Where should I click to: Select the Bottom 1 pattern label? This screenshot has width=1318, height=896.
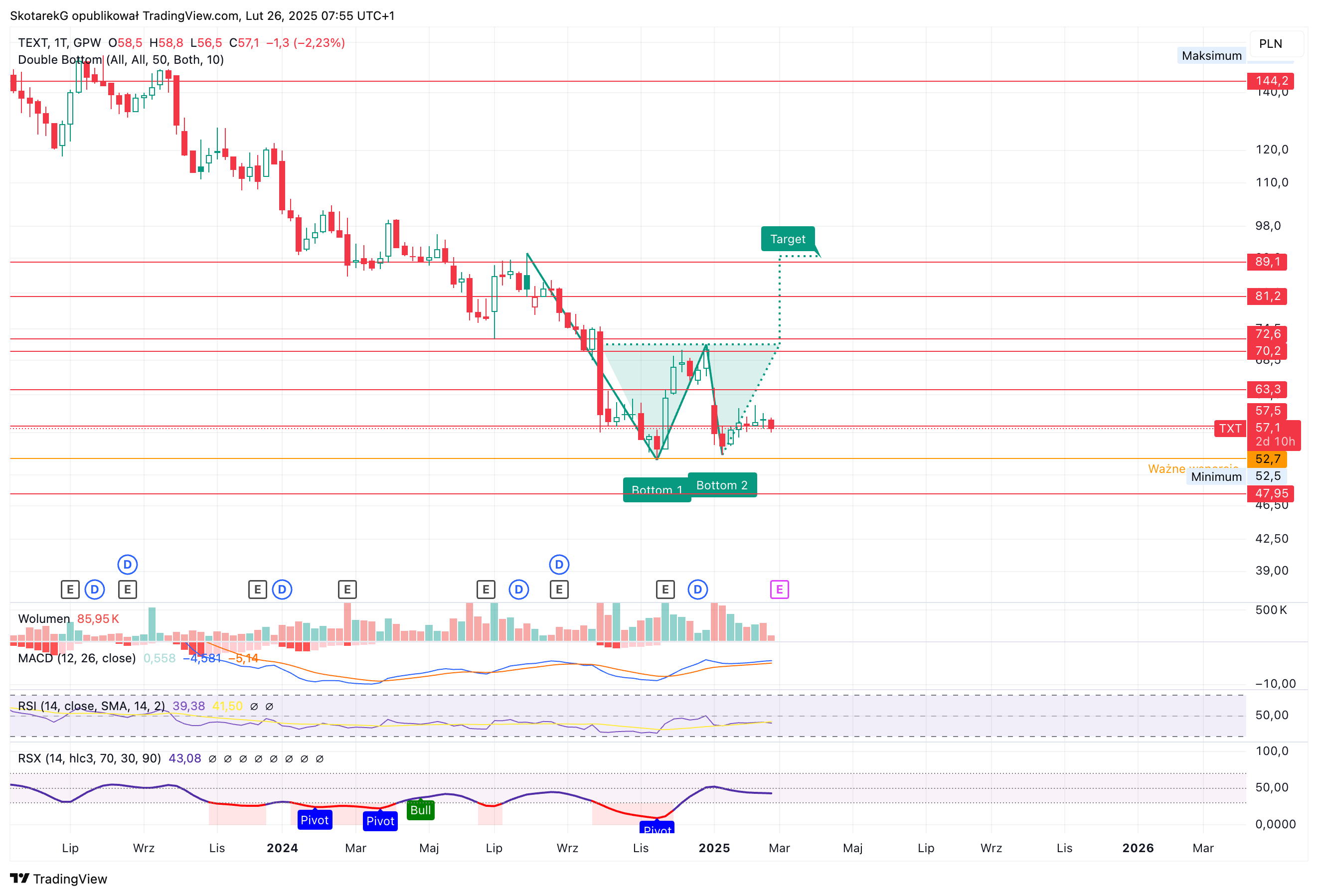tap(657, 490)
